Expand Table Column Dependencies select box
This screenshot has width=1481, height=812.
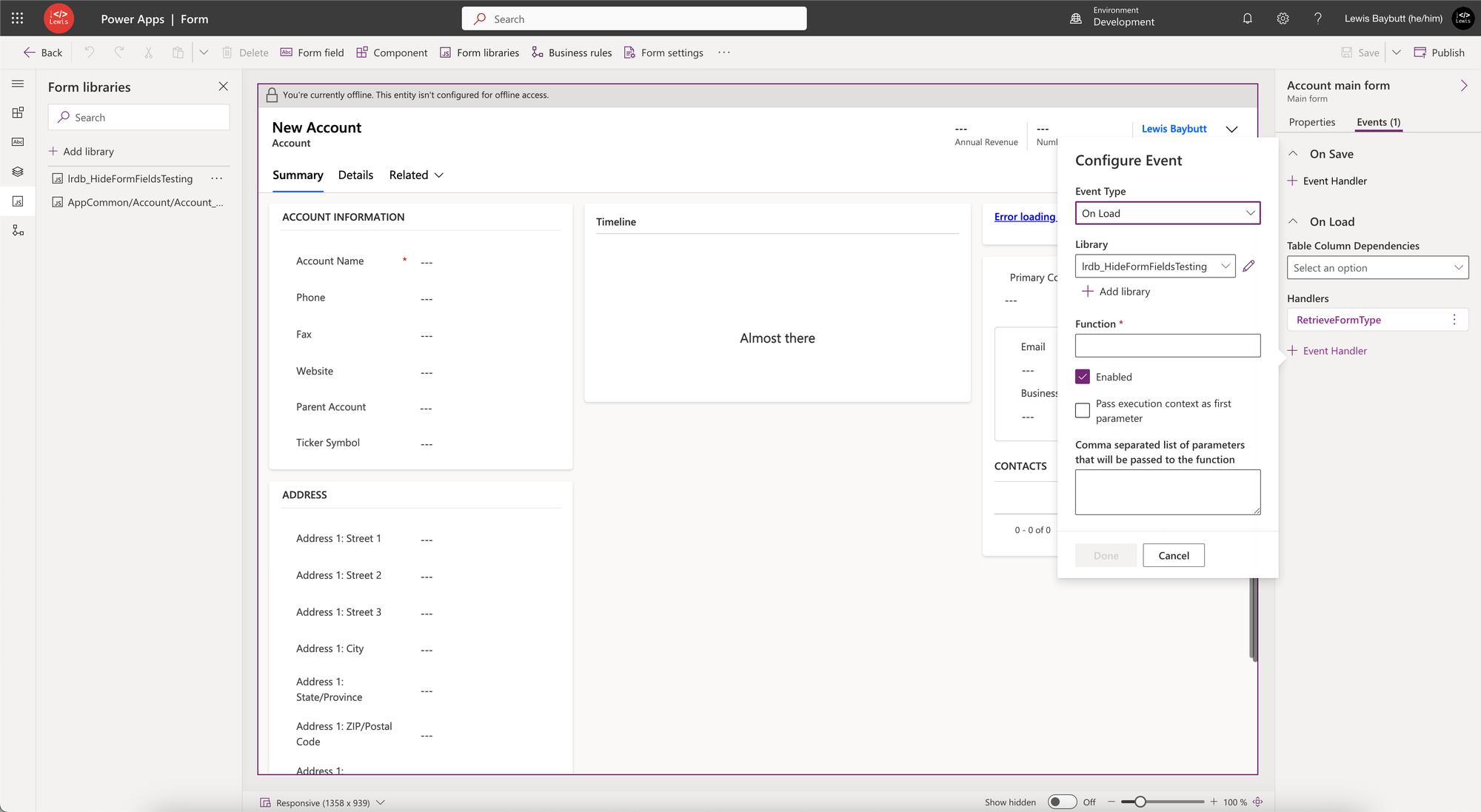1377,268
